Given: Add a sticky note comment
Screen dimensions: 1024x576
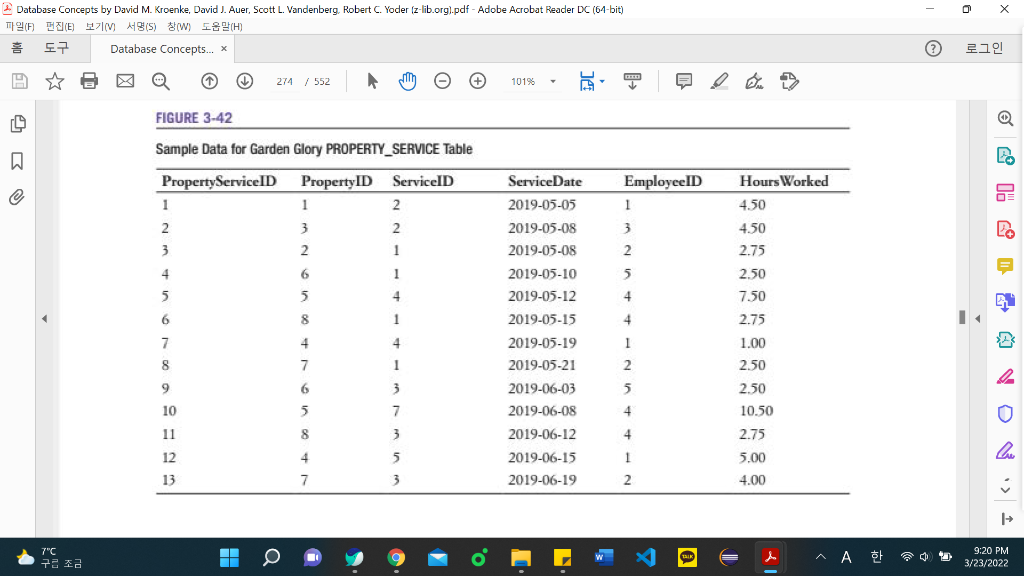Looking at the screenshot, I should click(684, 81).
